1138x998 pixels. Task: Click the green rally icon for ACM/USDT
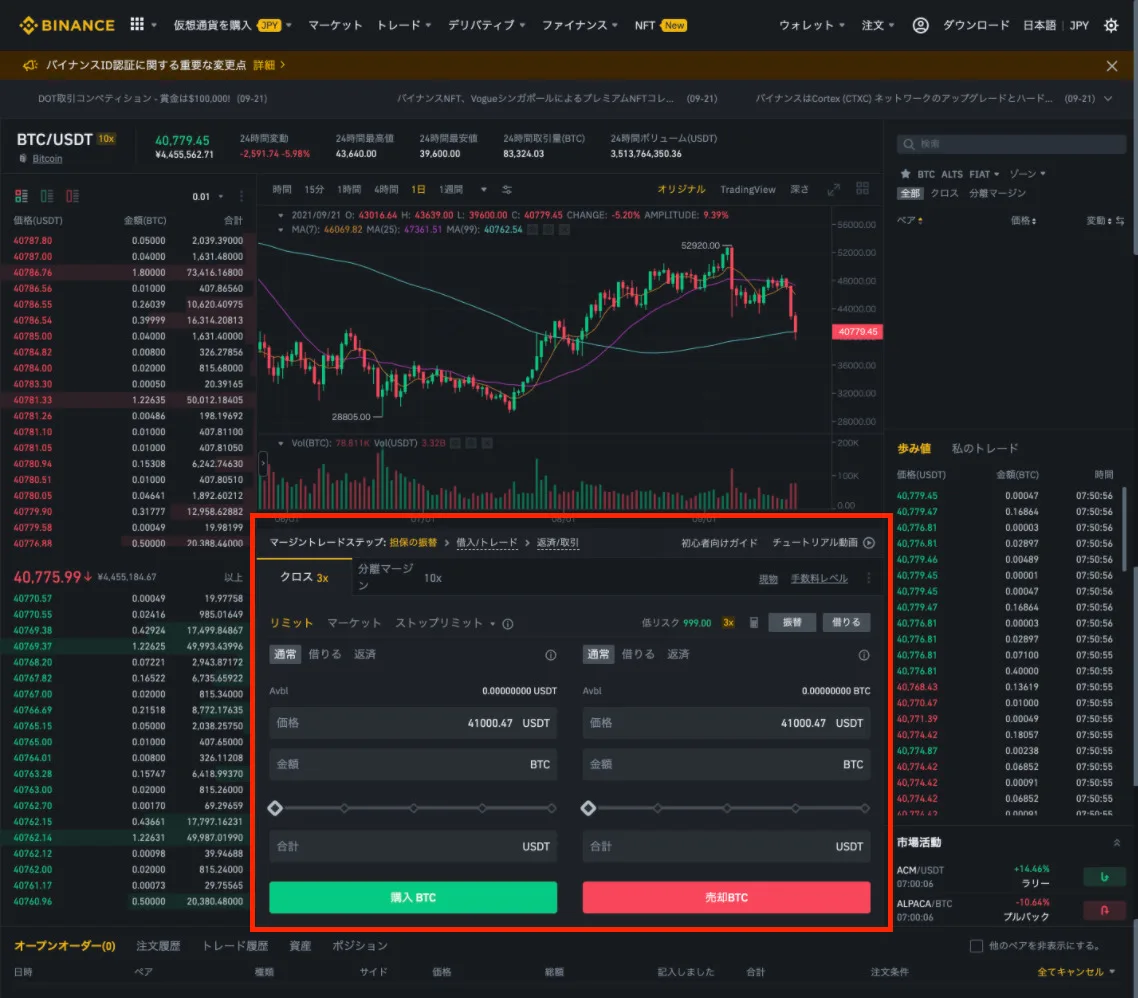(x=1104, y=877)
